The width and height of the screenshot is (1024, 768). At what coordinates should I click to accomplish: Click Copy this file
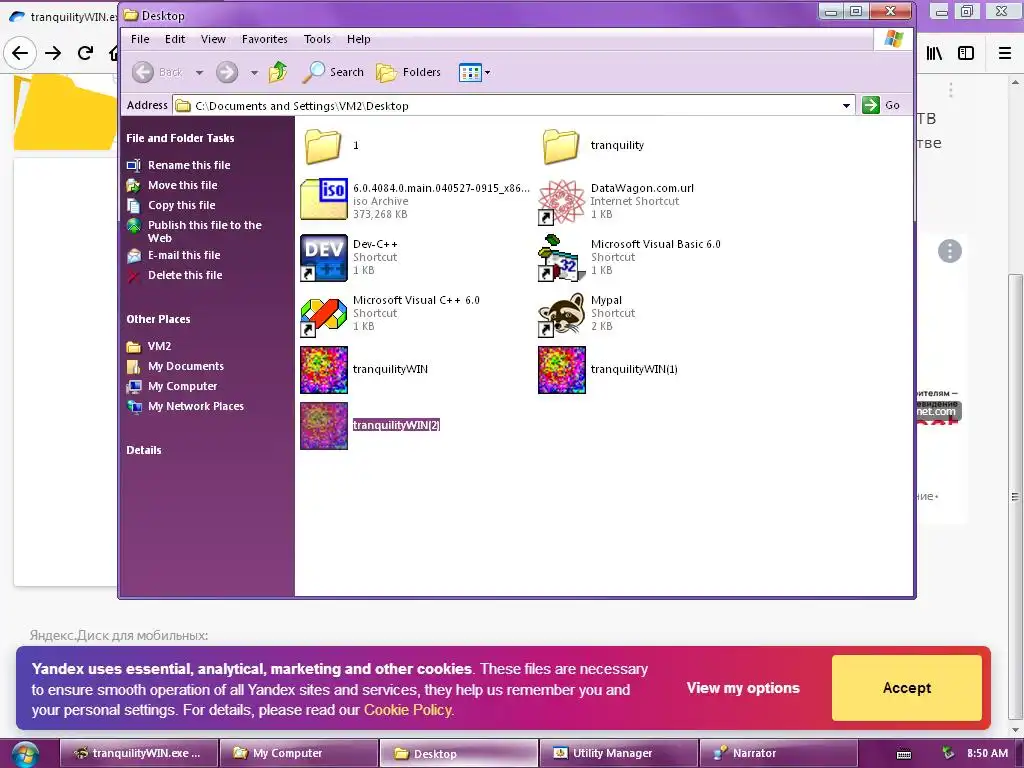click(x=182, y=205)
